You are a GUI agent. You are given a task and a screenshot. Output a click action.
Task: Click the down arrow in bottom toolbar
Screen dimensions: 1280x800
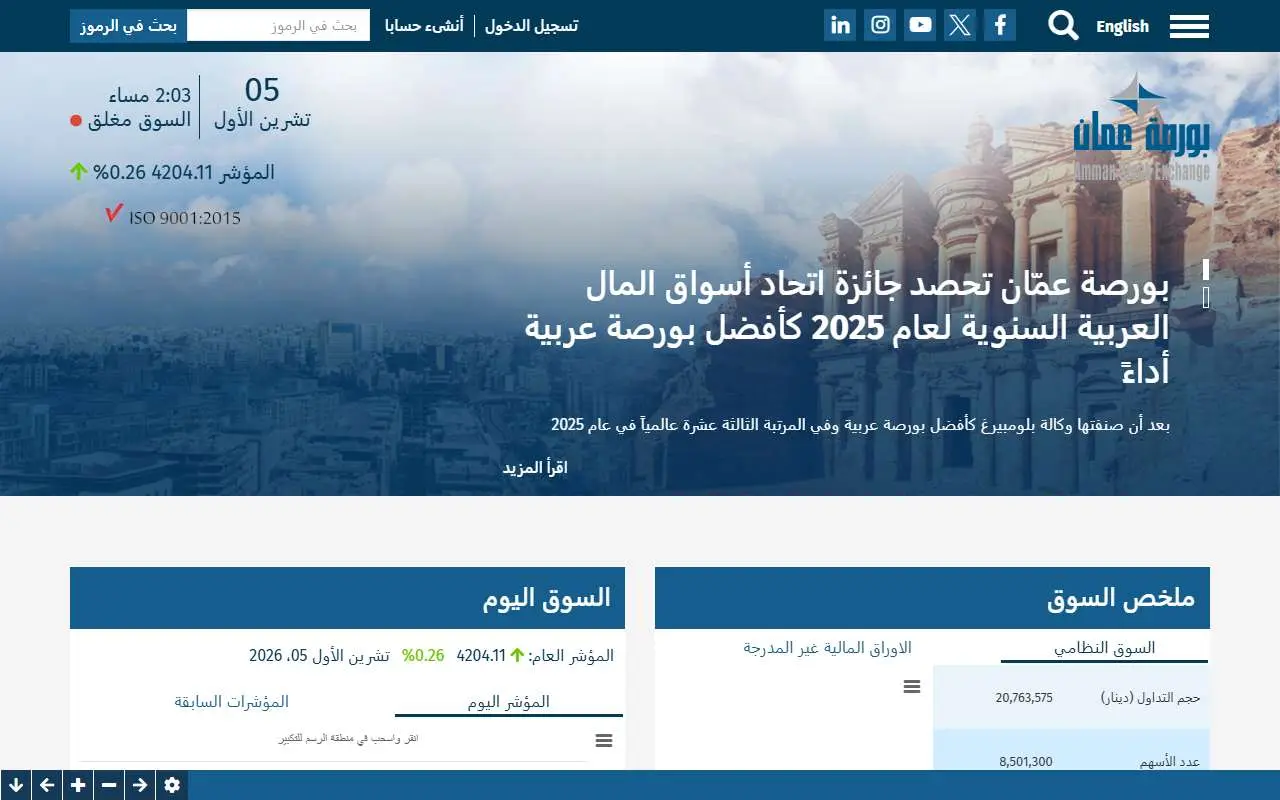point(16,785)
